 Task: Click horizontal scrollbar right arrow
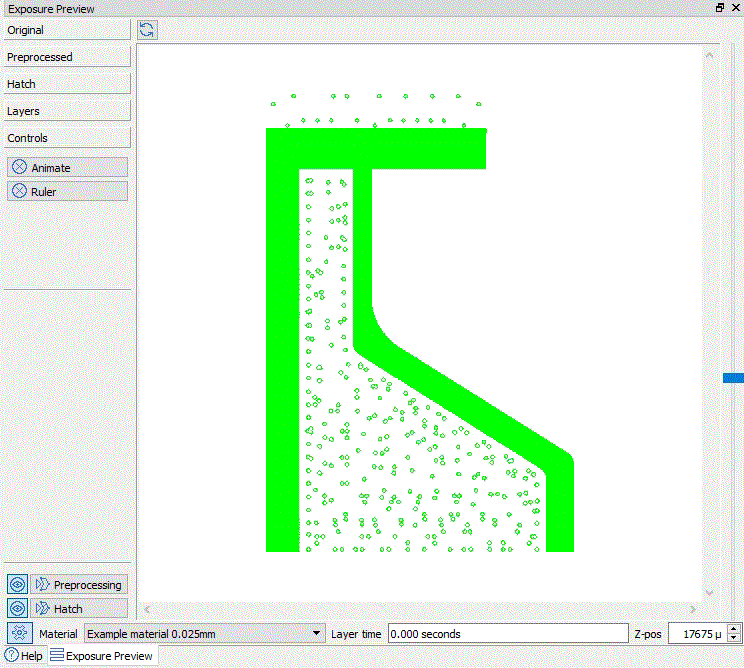pyautogui.click(x=692, y=609)
